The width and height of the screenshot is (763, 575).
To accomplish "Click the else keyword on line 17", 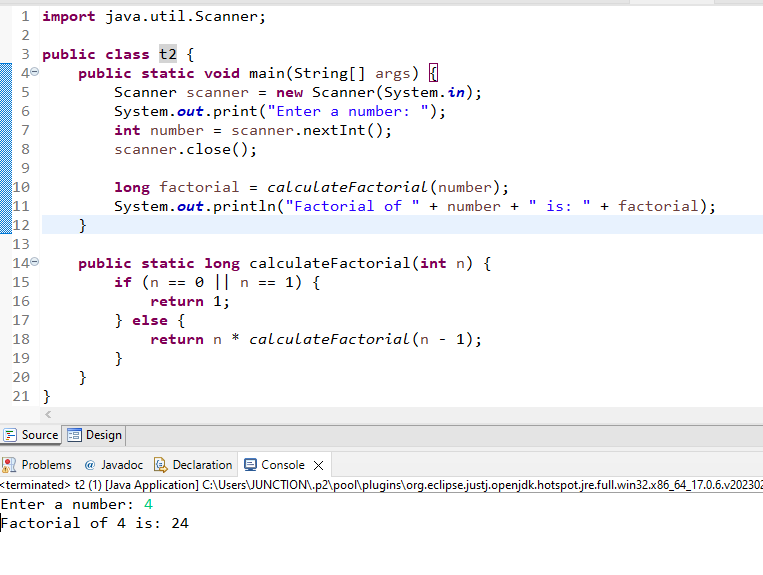I will tap(150, 320).
